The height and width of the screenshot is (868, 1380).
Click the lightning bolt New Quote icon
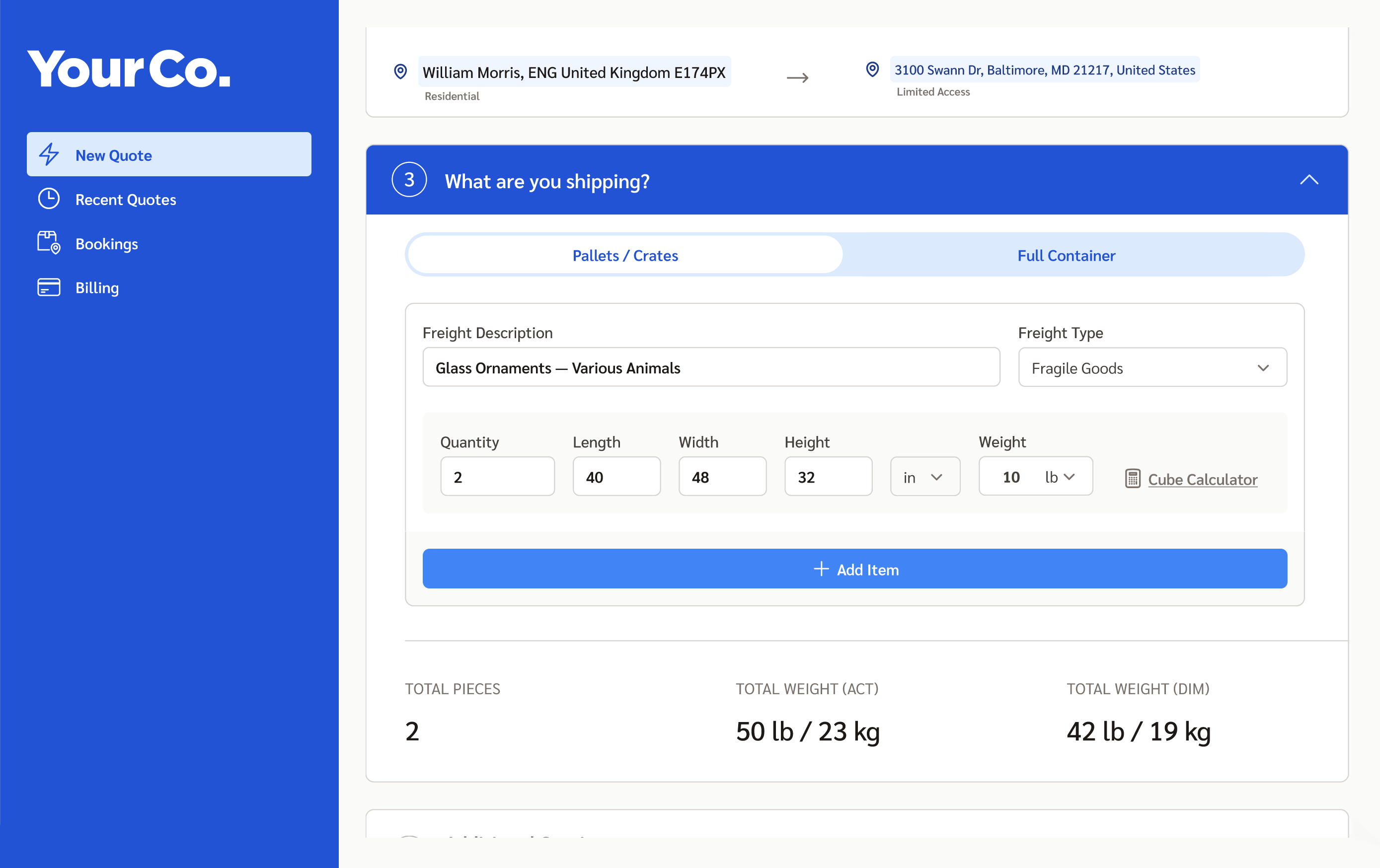49,155
